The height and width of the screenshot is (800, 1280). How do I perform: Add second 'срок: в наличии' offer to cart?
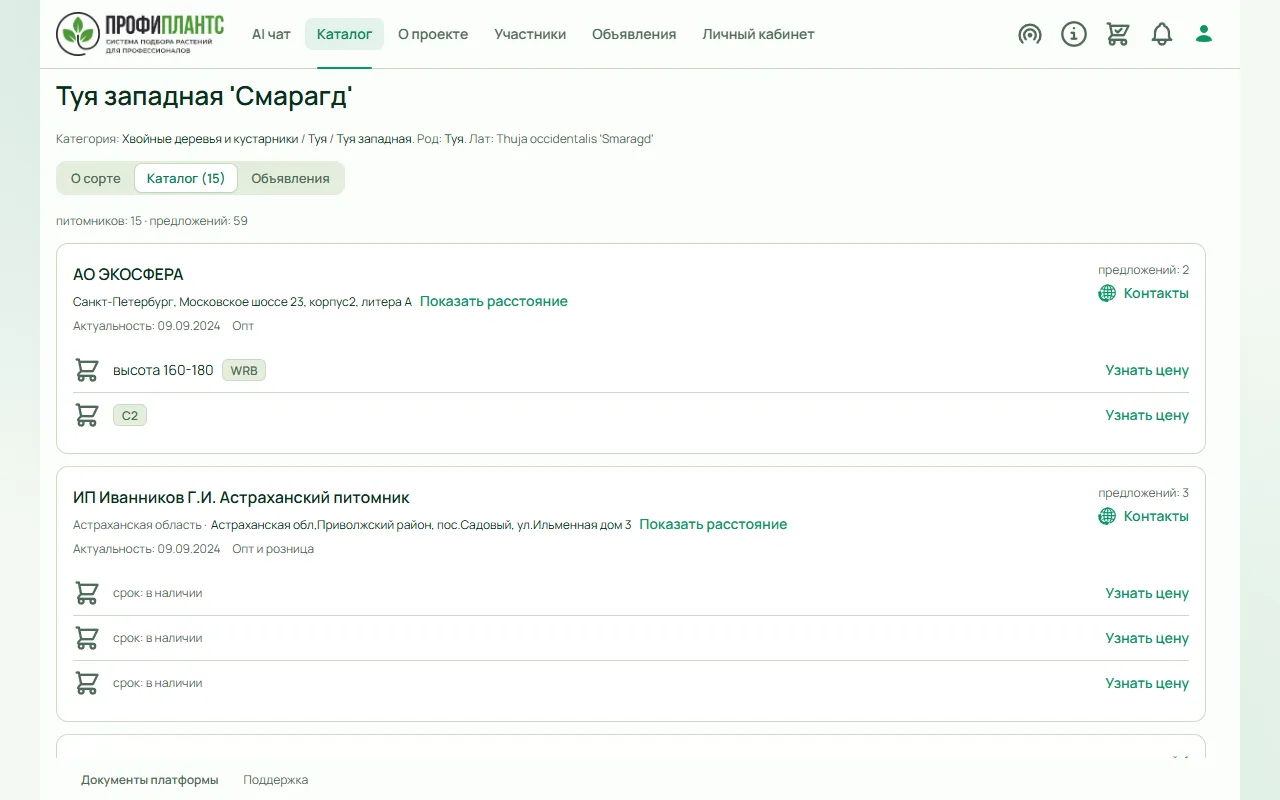pyautogui.click(x=87, y=638)
